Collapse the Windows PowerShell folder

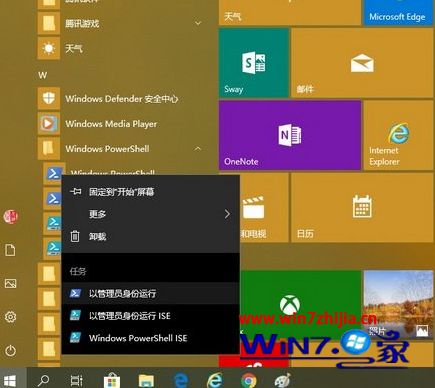[198, 149]
